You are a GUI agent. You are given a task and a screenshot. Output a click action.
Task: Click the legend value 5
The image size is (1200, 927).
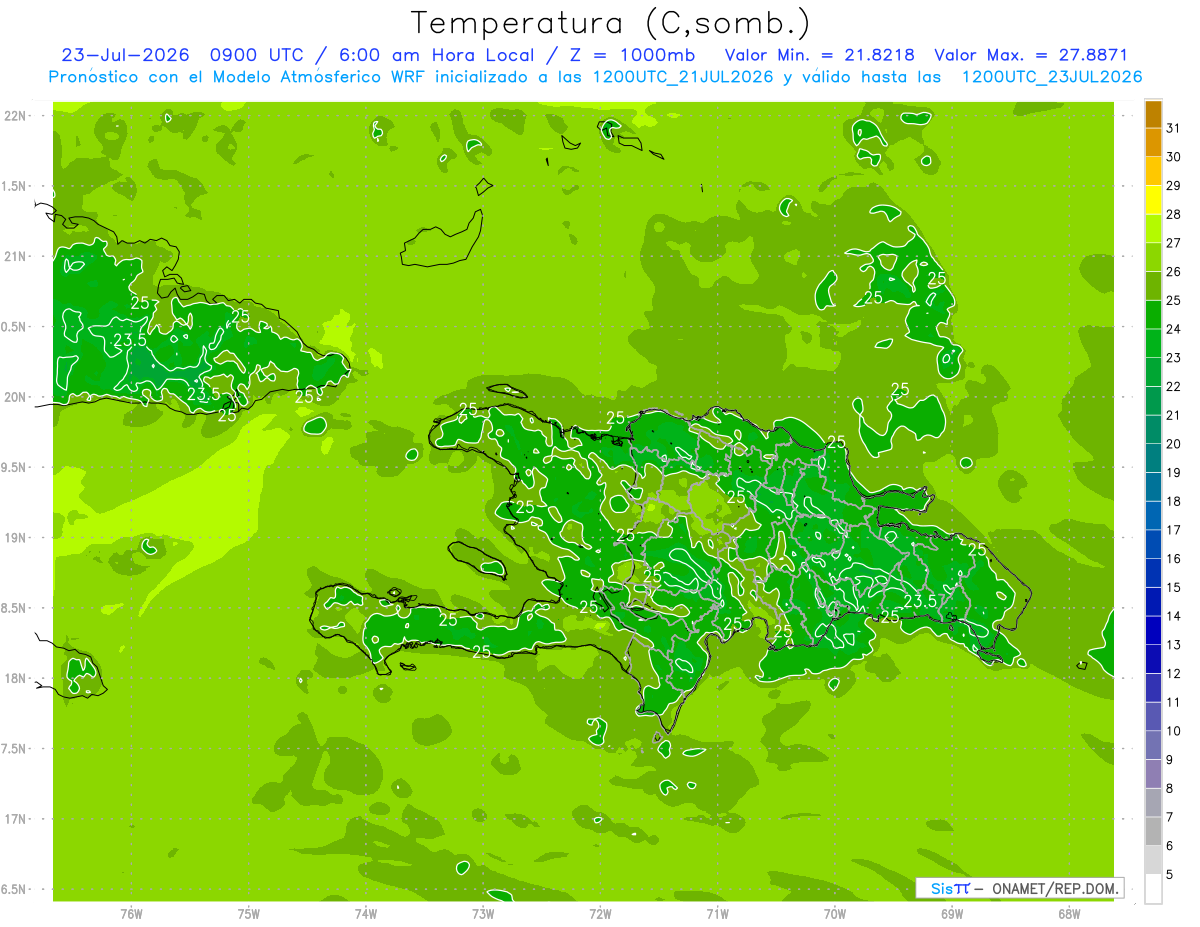coord(1169,874)
